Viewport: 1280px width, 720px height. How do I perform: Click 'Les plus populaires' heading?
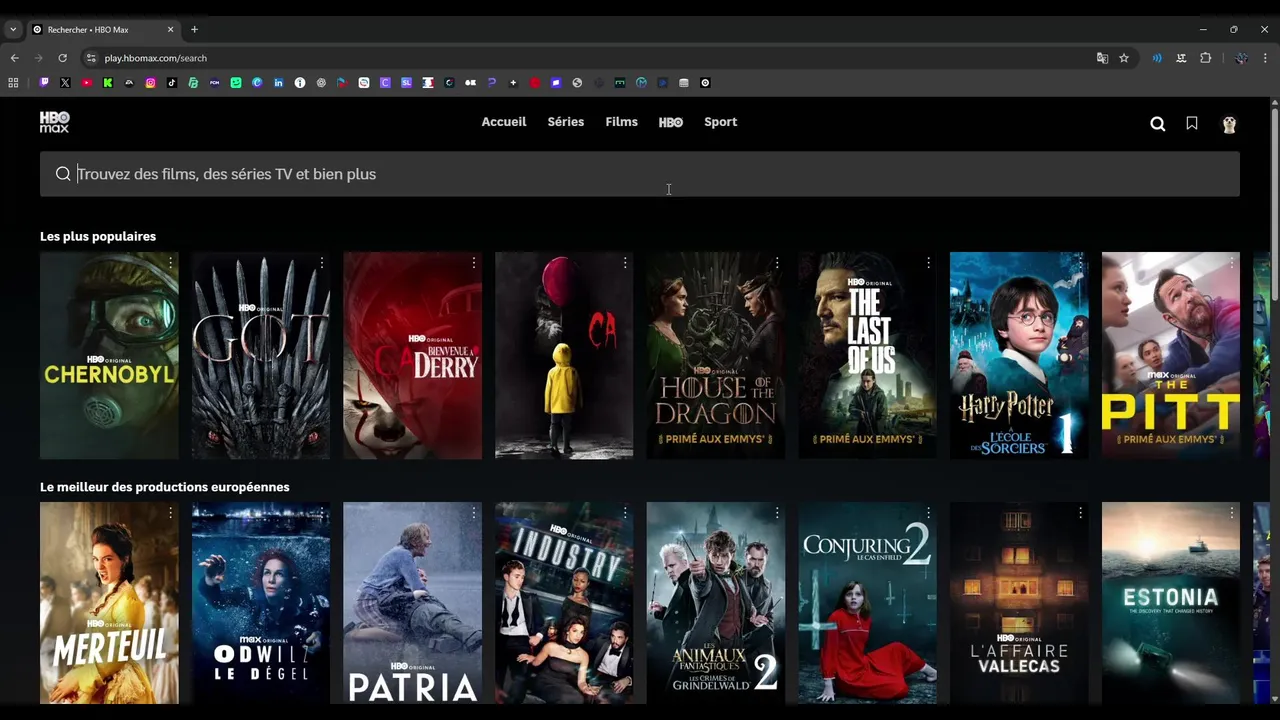click(98, 236)
